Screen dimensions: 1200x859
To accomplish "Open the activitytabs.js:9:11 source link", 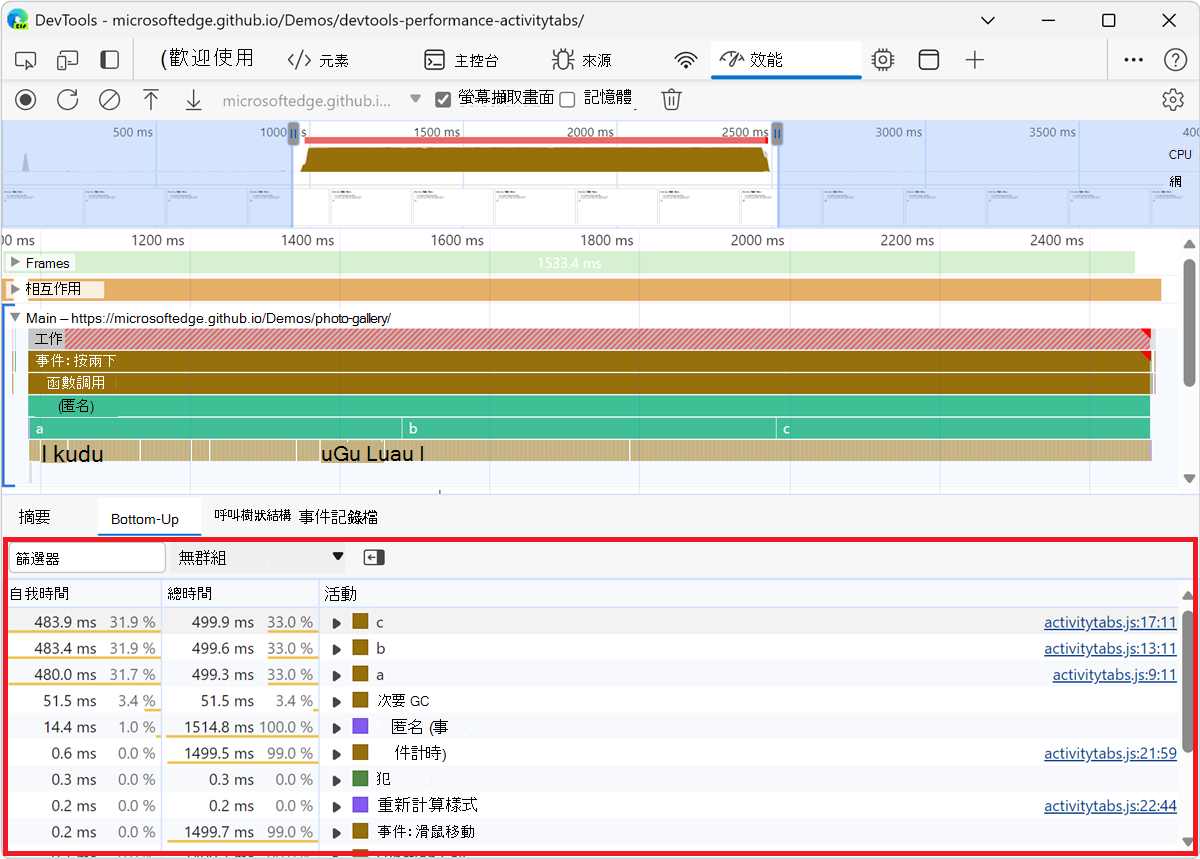I will click(x=1114, y=674).
